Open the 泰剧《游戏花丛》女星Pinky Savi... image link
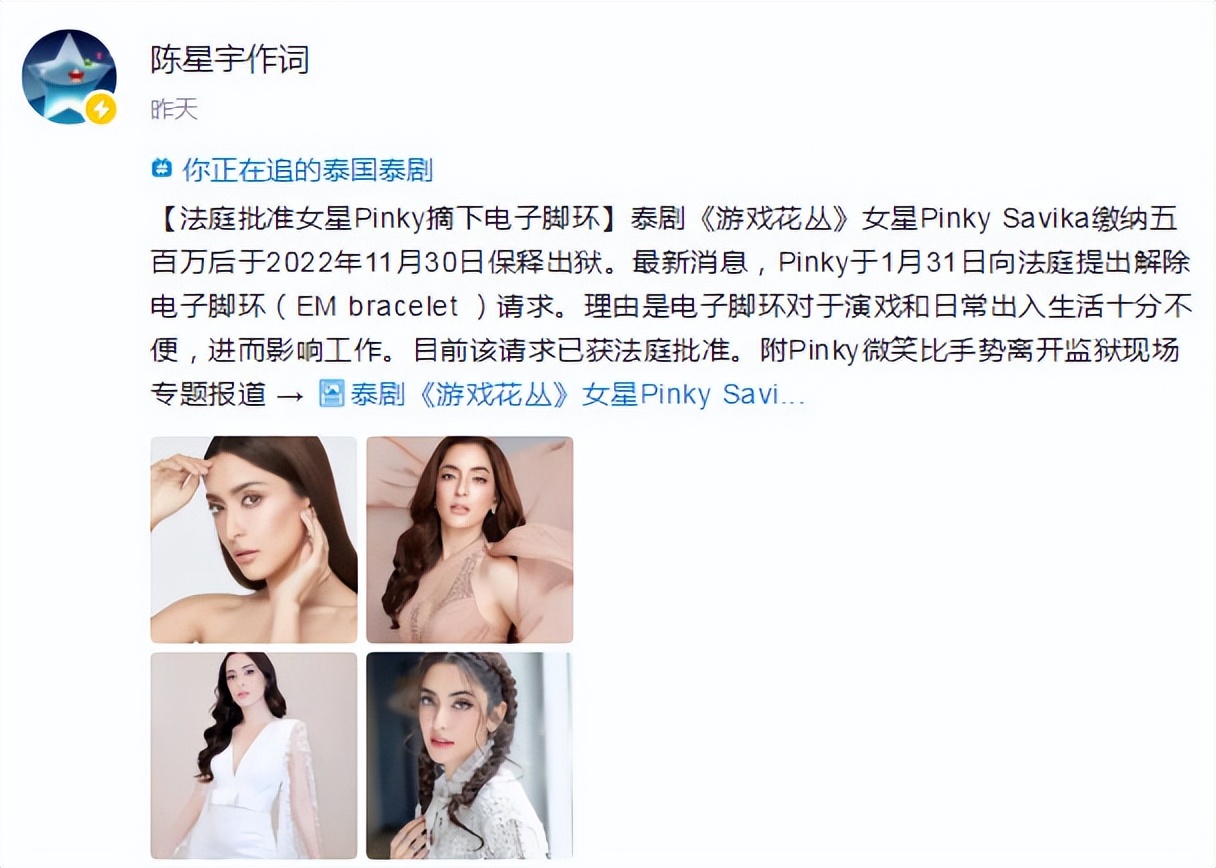 [577, 393]
